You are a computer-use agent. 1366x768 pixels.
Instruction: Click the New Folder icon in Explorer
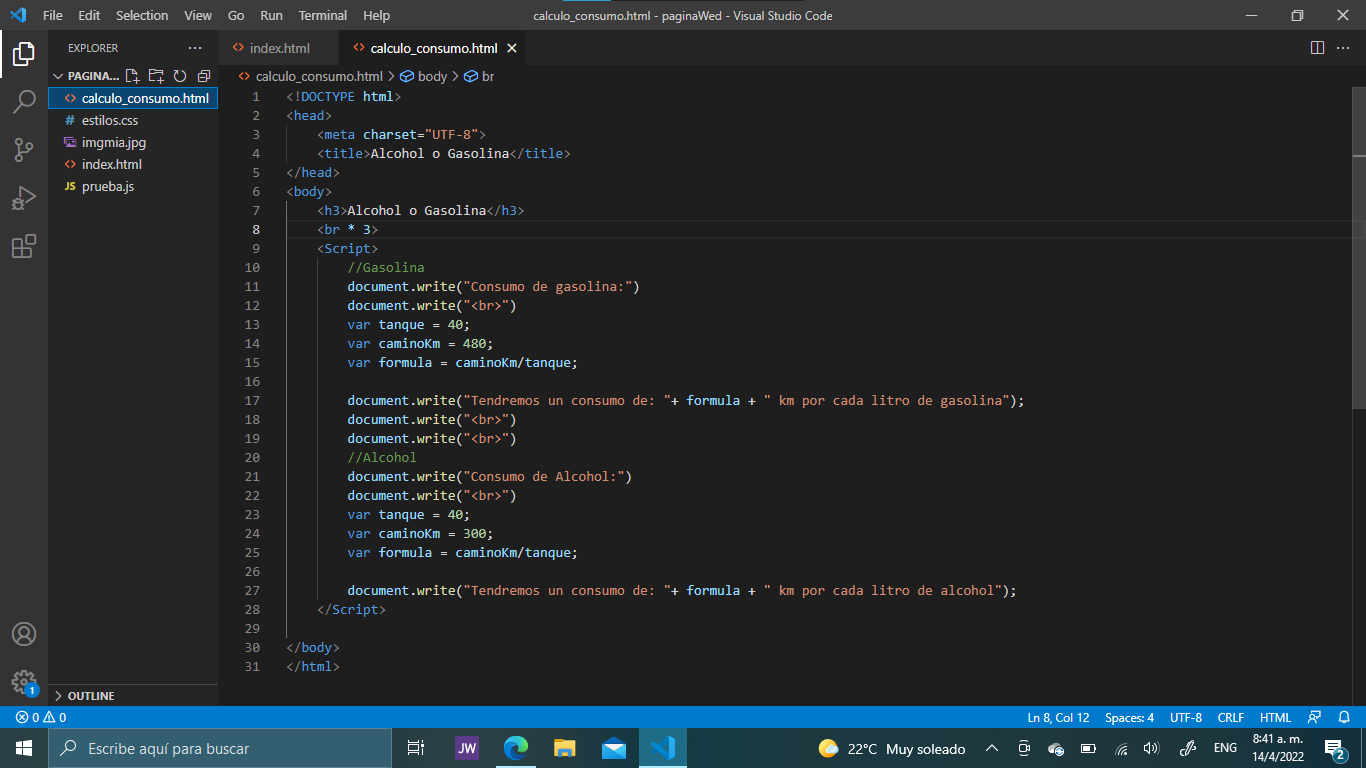[156, 76]
